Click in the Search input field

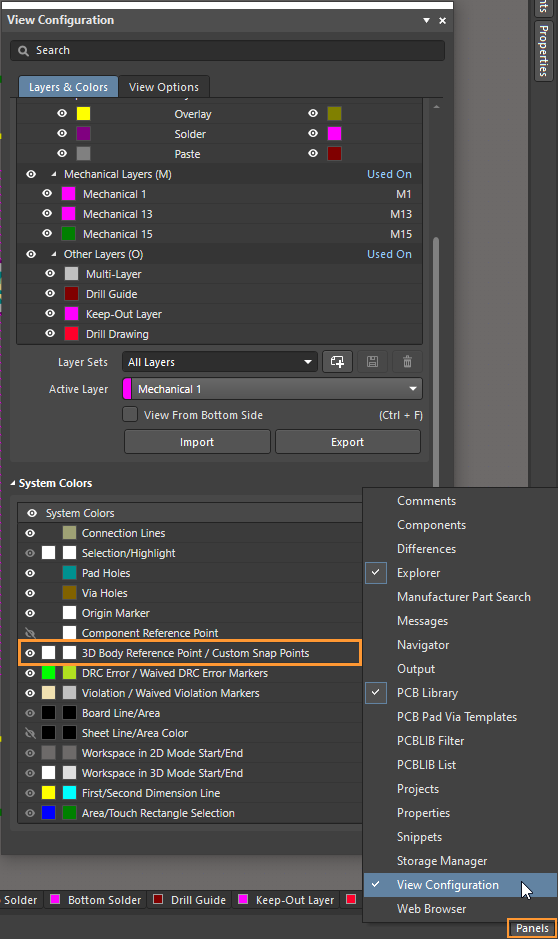[x=228, y=50]
